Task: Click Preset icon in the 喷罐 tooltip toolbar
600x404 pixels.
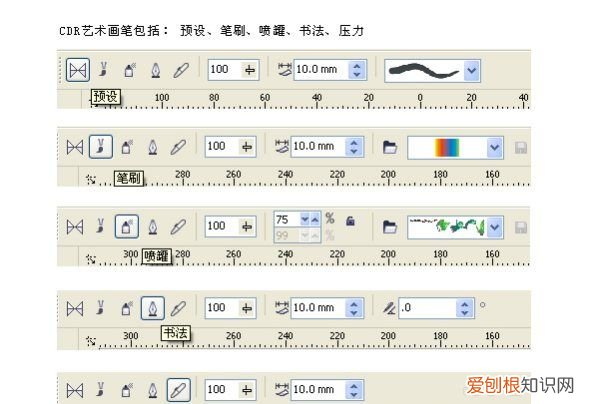Action: click(75, 227)
